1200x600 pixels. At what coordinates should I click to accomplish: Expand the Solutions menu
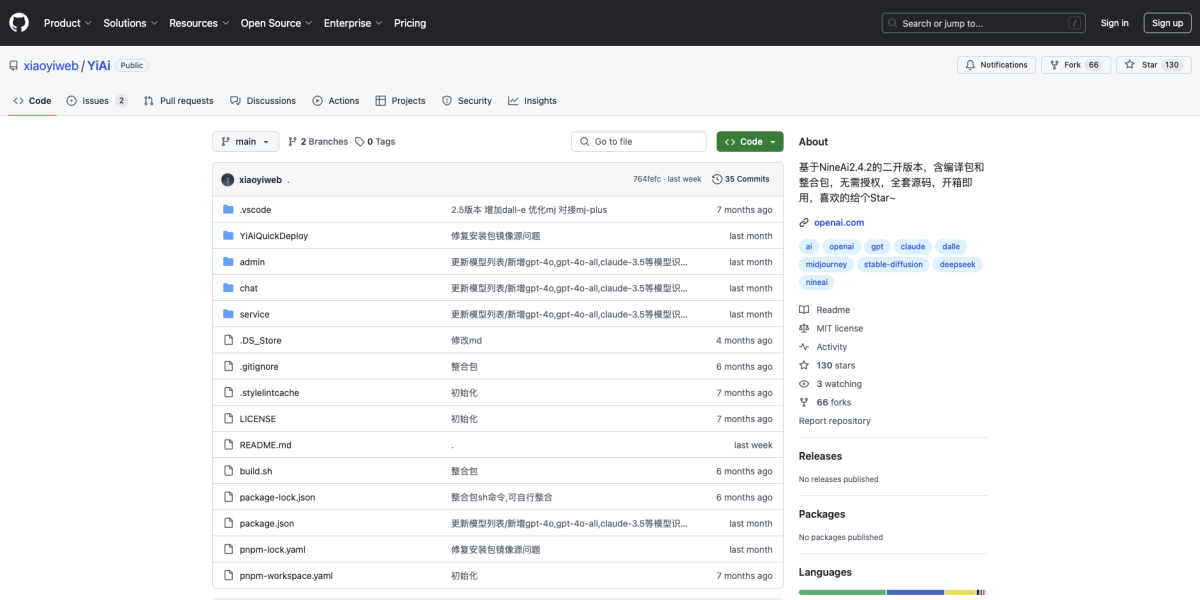pos(130,23)
